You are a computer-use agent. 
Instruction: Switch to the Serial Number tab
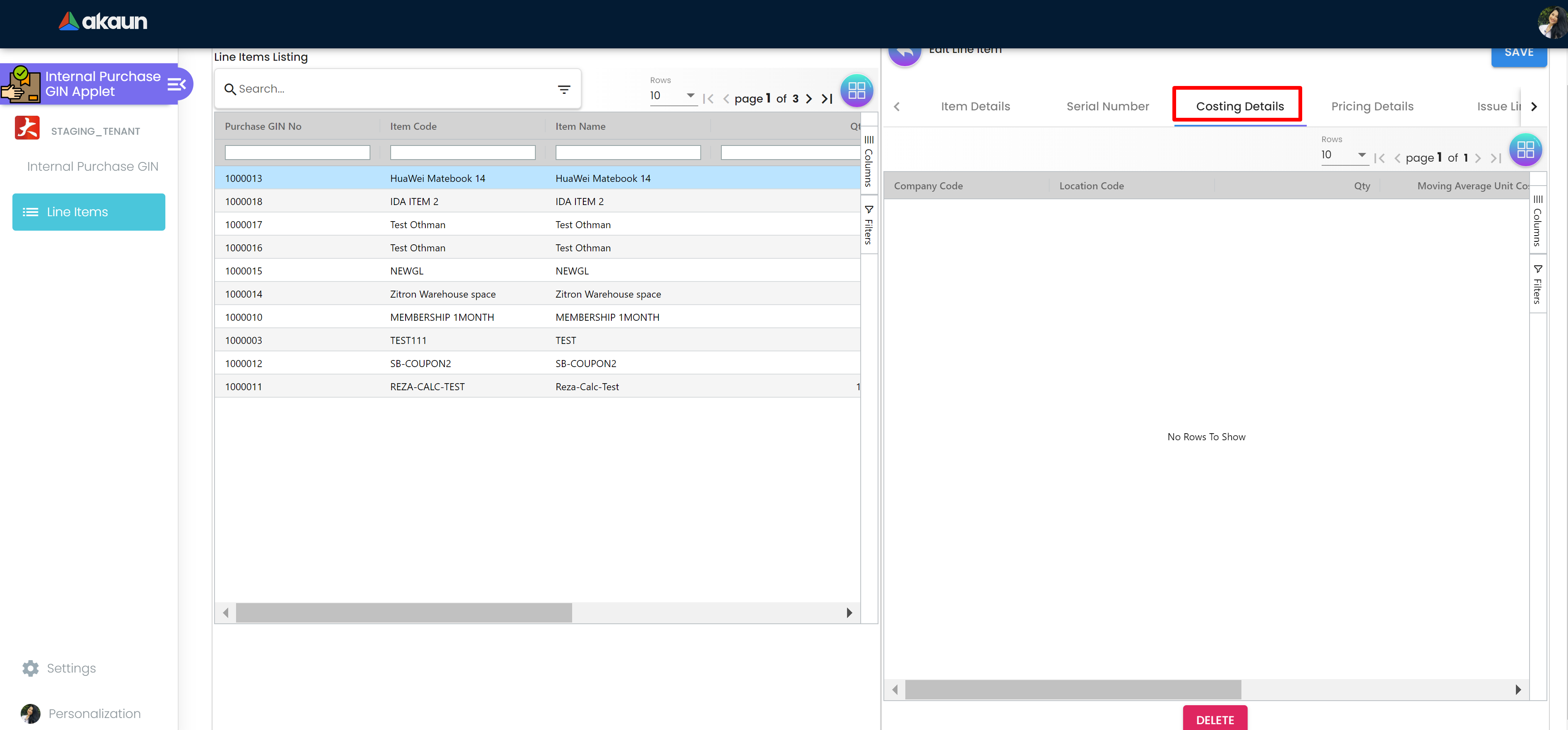point(1107,107)
